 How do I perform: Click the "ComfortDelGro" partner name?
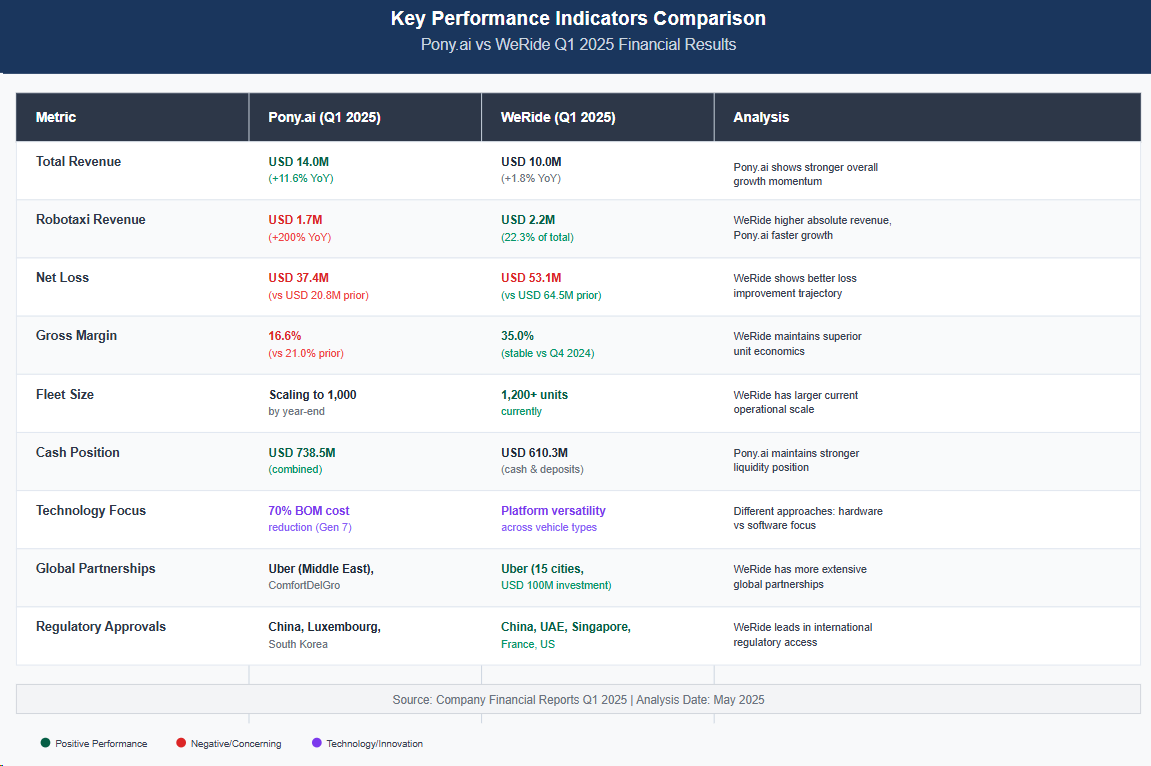pos(305,585)
